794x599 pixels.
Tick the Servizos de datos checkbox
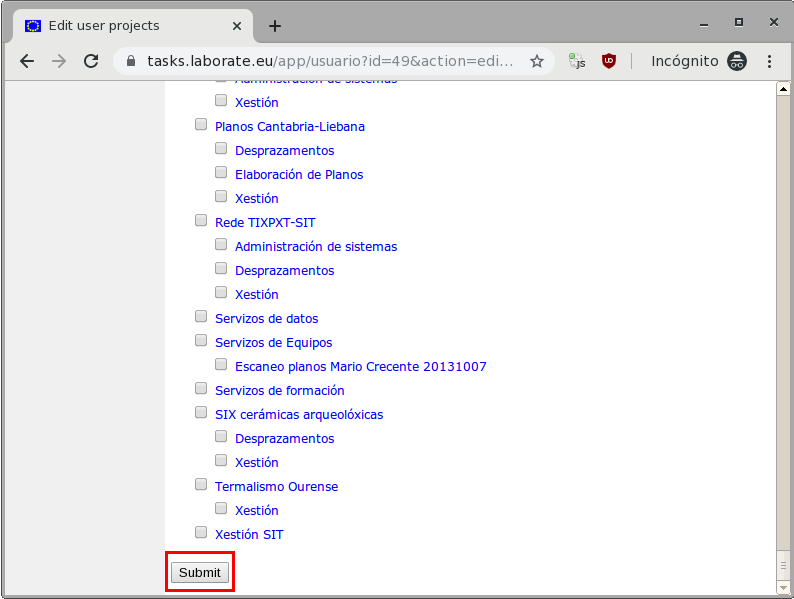coord(201,317)
